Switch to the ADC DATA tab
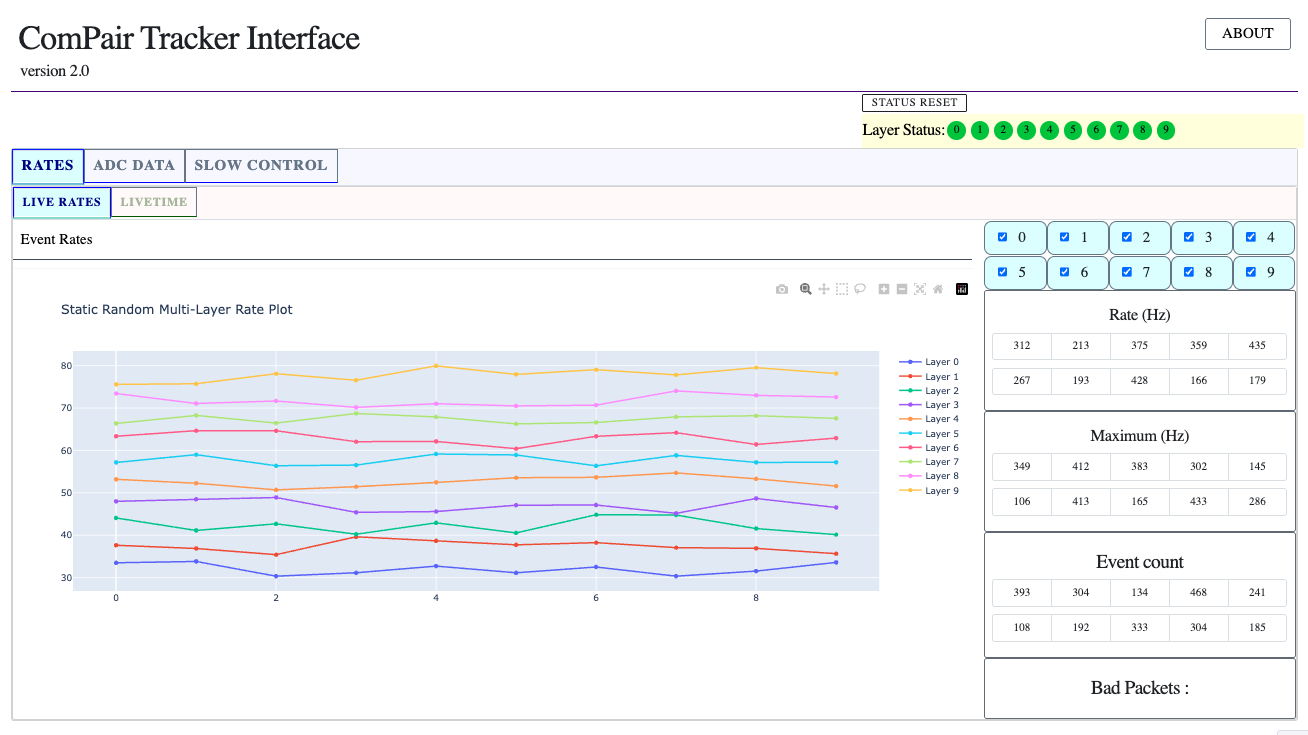Image resolution: width=1308 pixels, height=735 pixels. pyautogui.click(x=134, y=166)
